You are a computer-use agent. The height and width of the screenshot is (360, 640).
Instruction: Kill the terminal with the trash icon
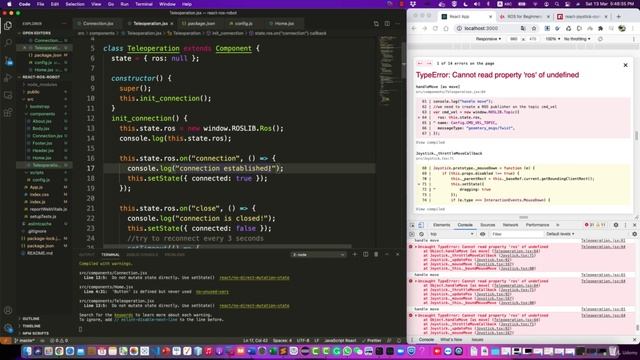(x=376, y=254)
